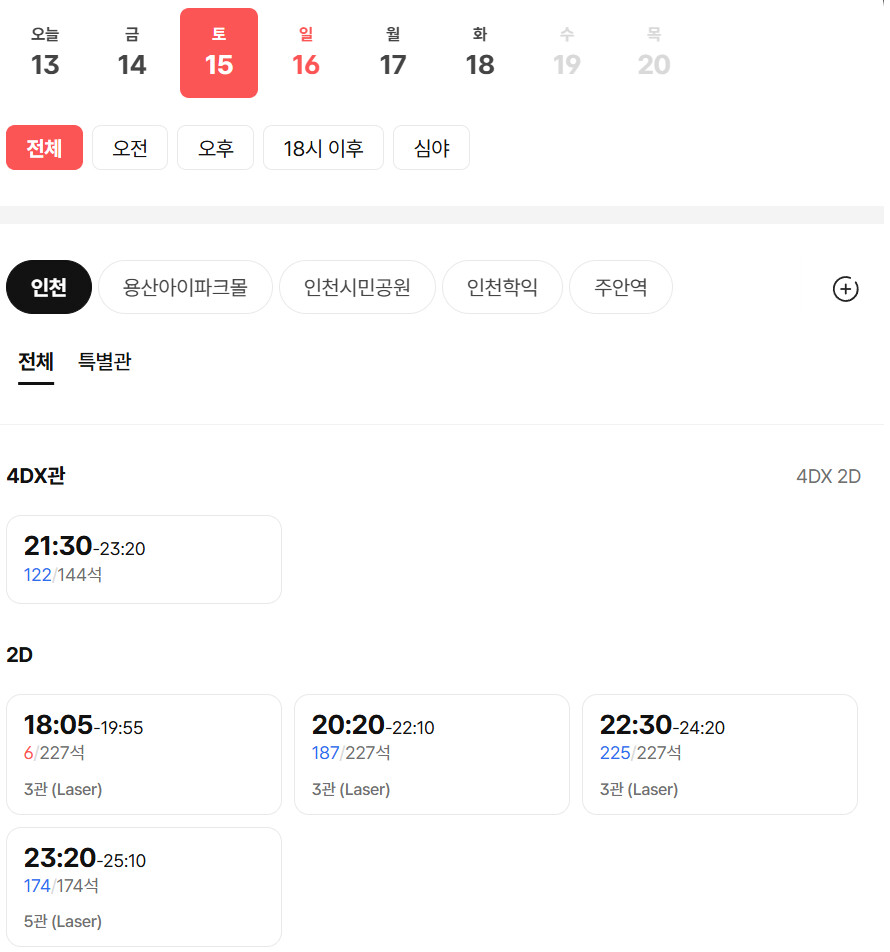Pick Tuesday the 18th date

(480, 53)
